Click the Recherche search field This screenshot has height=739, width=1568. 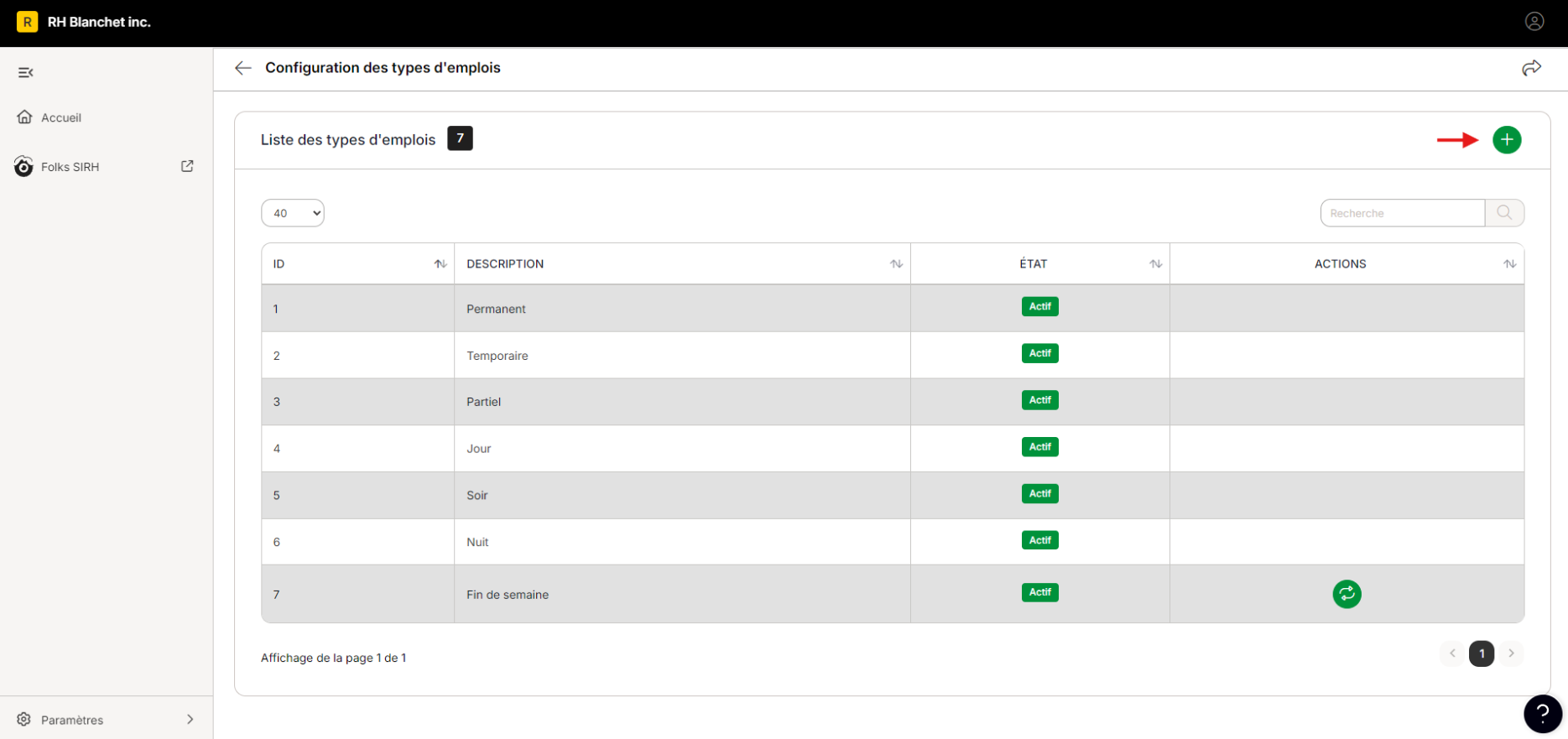click(x=1403, y=213)
